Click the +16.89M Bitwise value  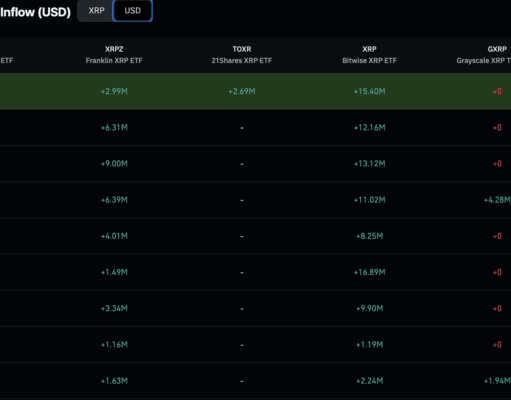(x=369, y=272)
